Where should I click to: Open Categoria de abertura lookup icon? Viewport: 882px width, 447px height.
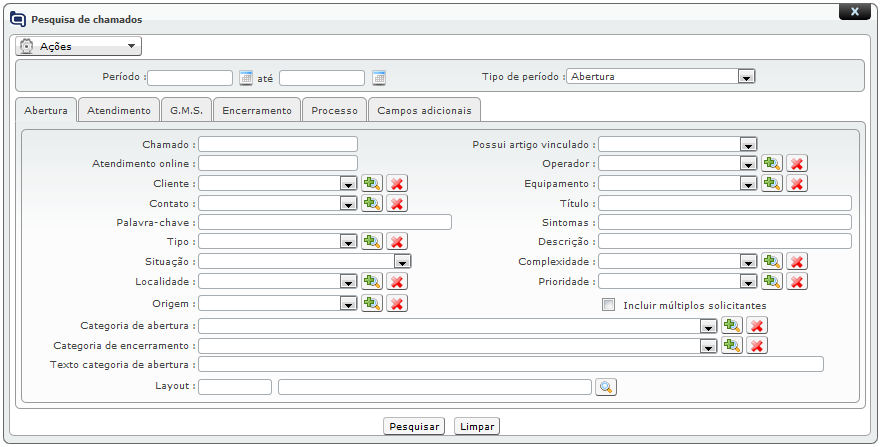732,326
